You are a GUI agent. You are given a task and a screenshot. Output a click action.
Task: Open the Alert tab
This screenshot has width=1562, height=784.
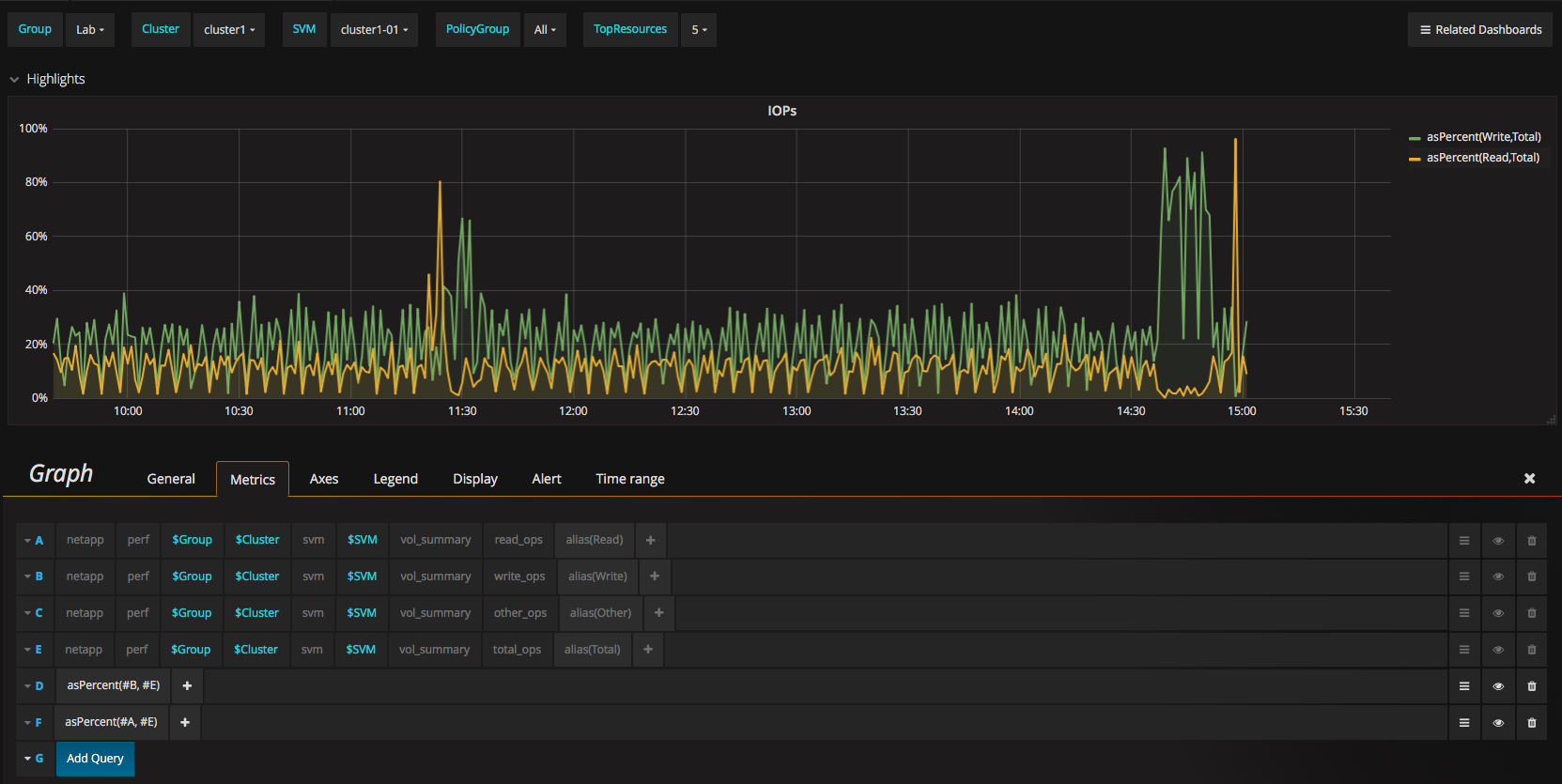pos(546,479)
